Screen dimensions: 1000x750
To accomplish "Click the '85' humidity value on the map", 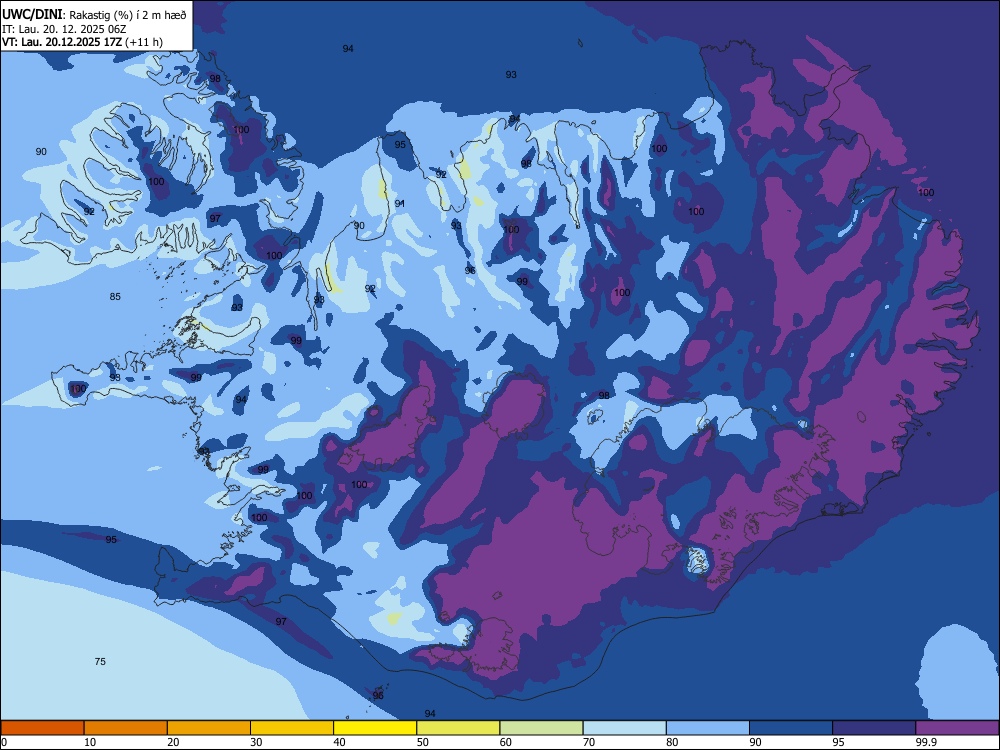I will tap(115, 297).
